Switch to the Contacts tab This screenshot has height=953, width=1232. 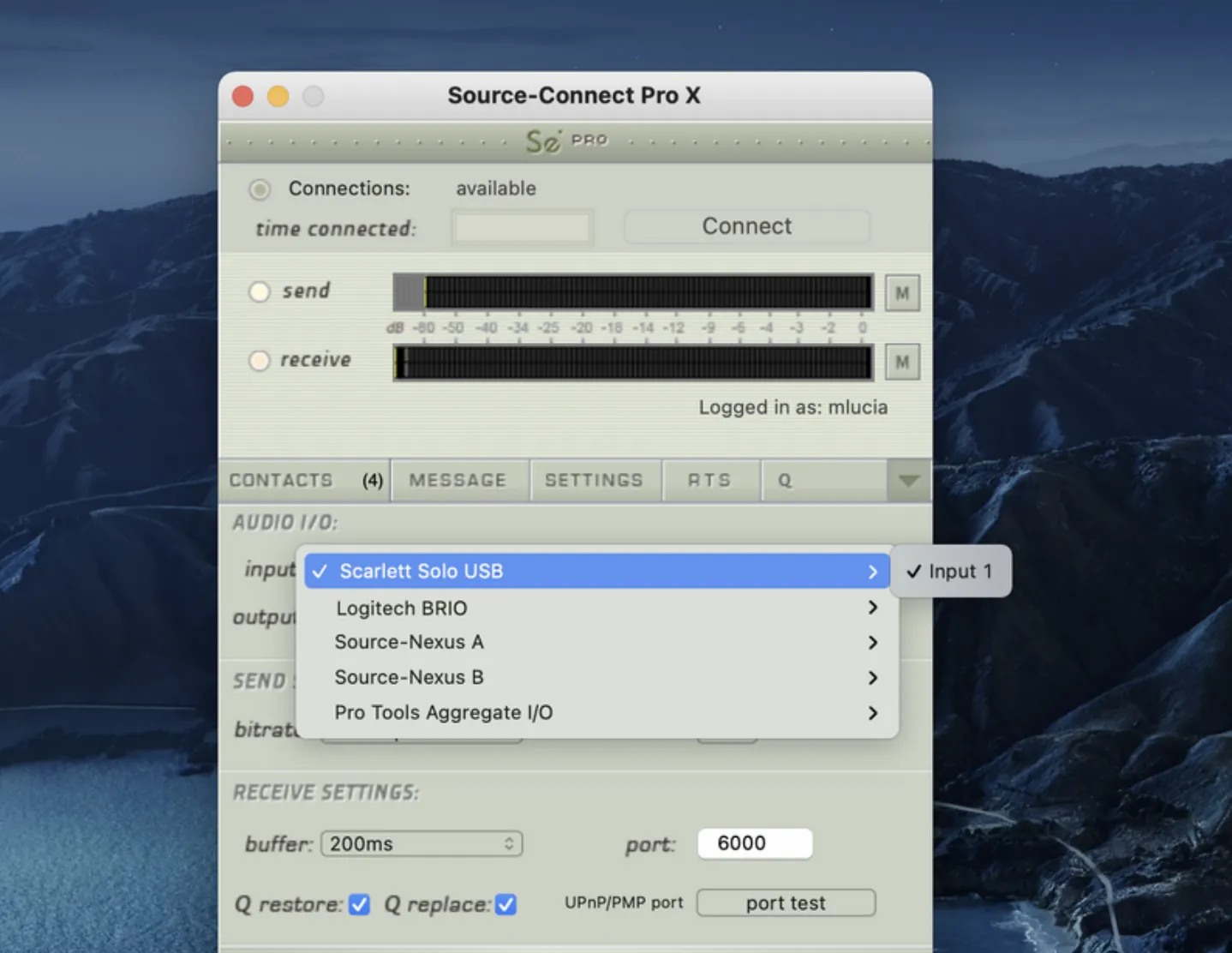tap(306, 481)
